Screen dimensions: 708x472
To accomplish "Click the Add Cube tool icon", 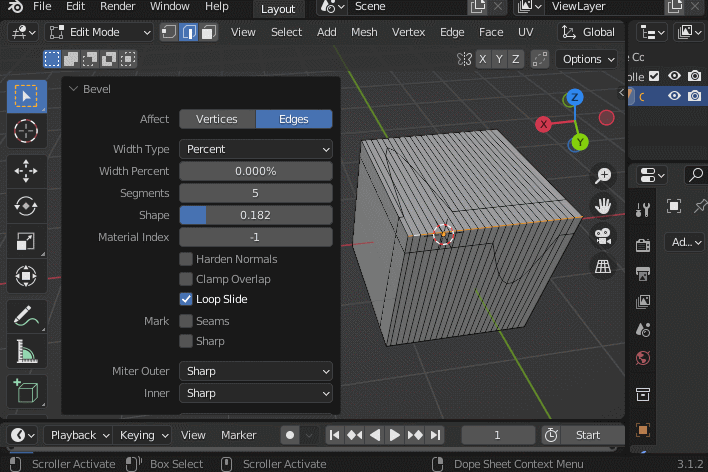I will coord(26,391).
